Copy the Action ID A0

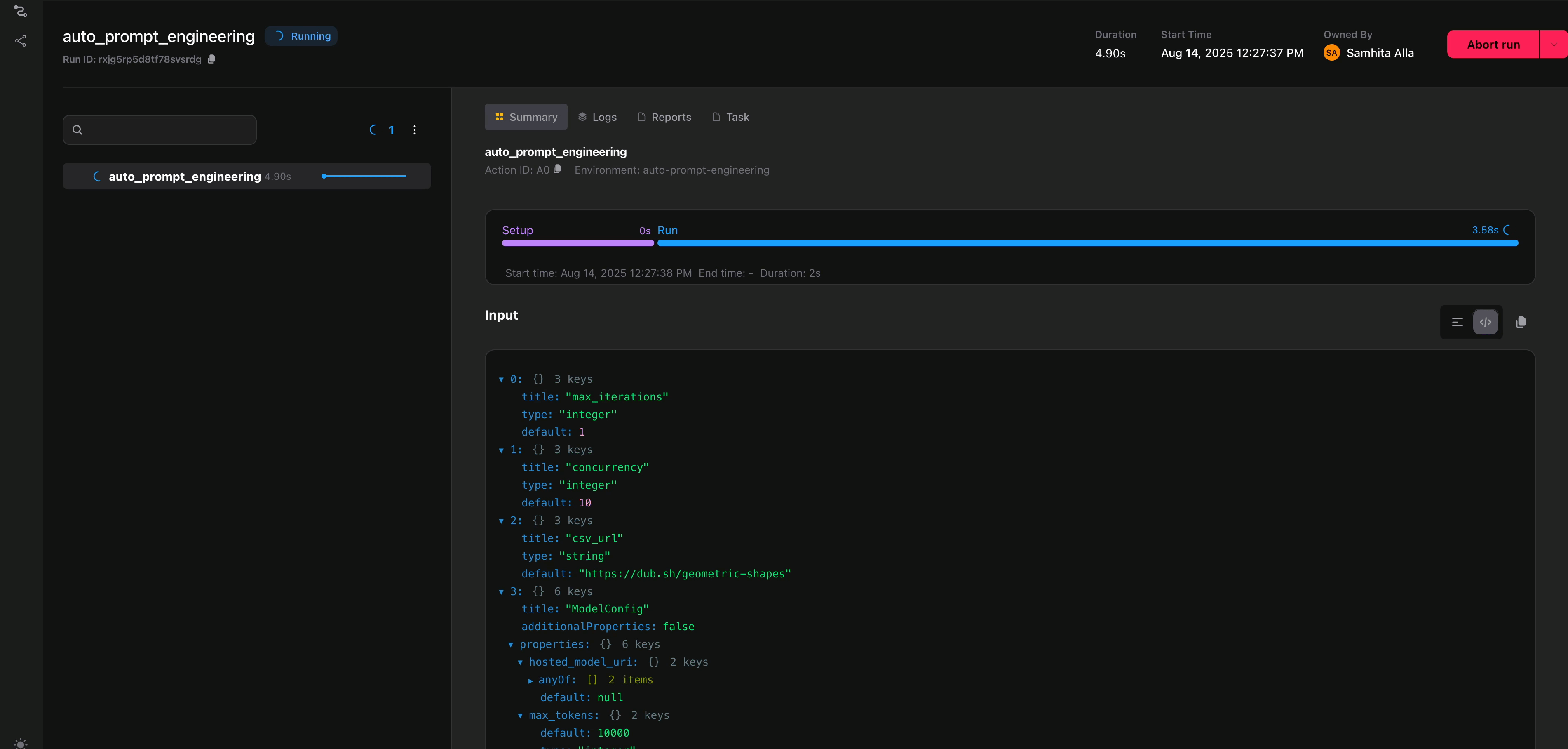[557, 169]
